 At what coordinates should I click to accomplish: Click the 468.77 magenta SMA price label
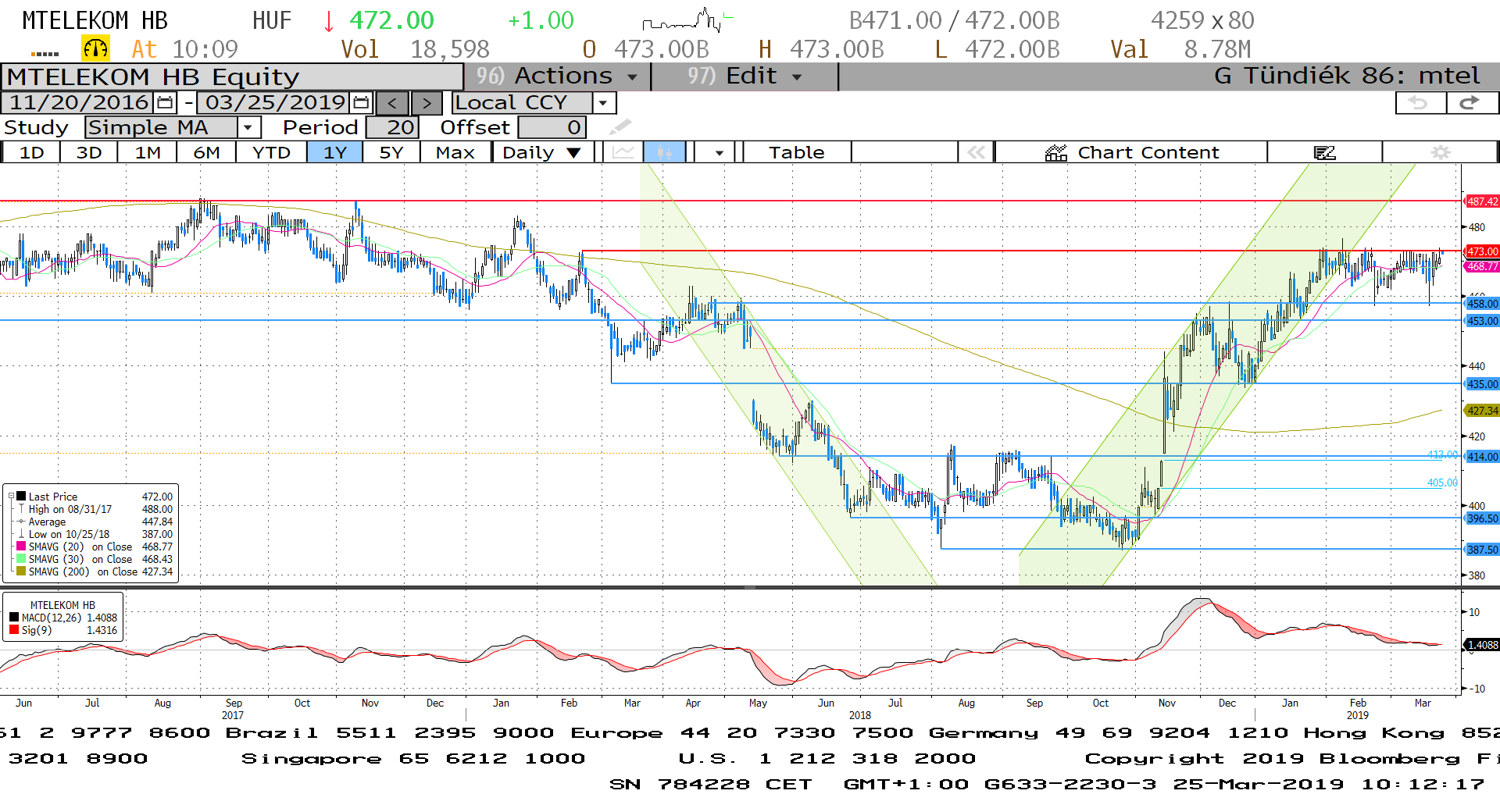(x=1482, y=266)
